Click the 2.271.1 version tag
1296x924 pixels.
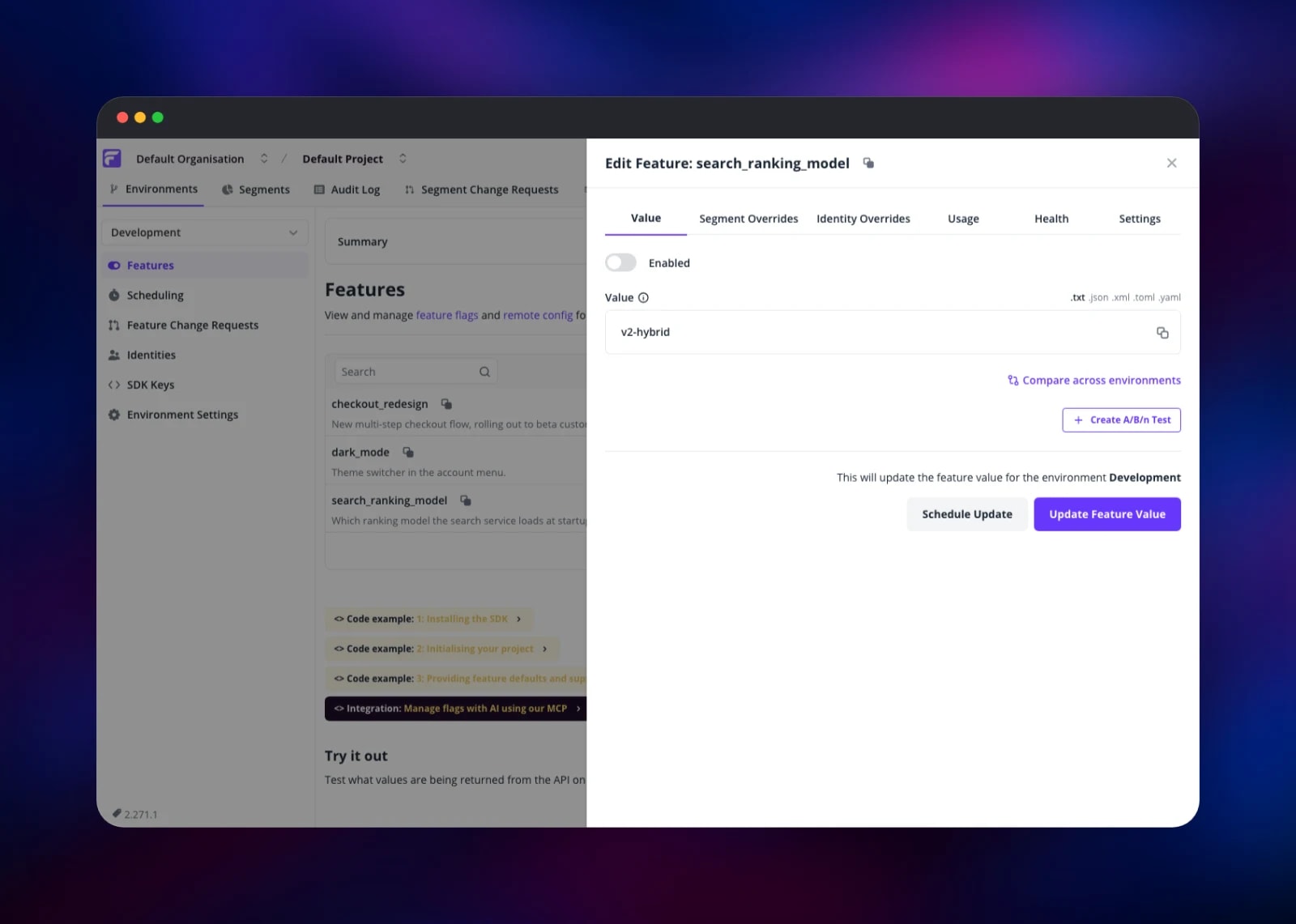point(134,814)
